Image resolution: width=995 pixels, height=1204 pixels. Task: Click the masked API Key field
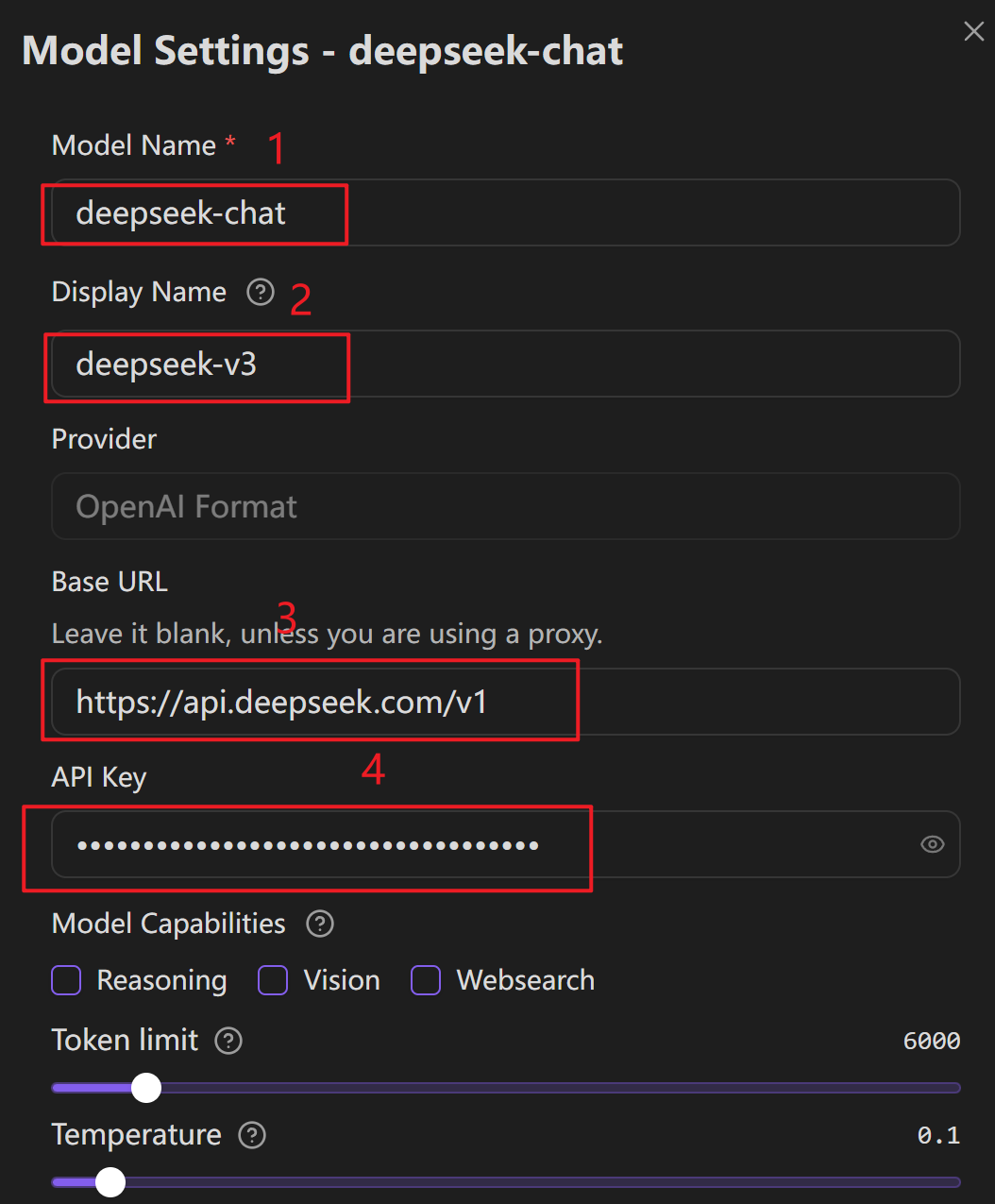506,844
